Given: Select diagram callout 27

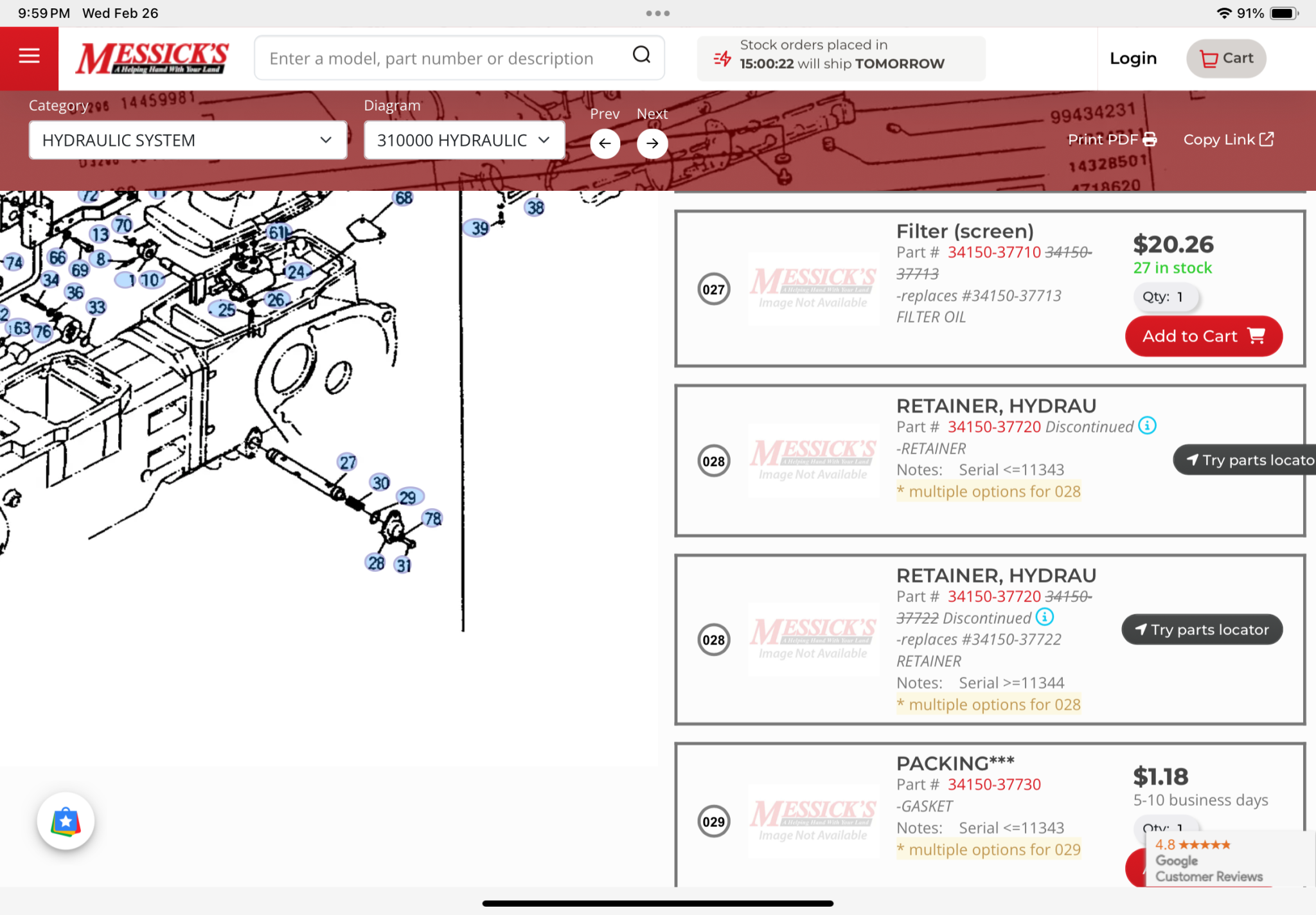Looking at the screenshot, I should [348, 462].
